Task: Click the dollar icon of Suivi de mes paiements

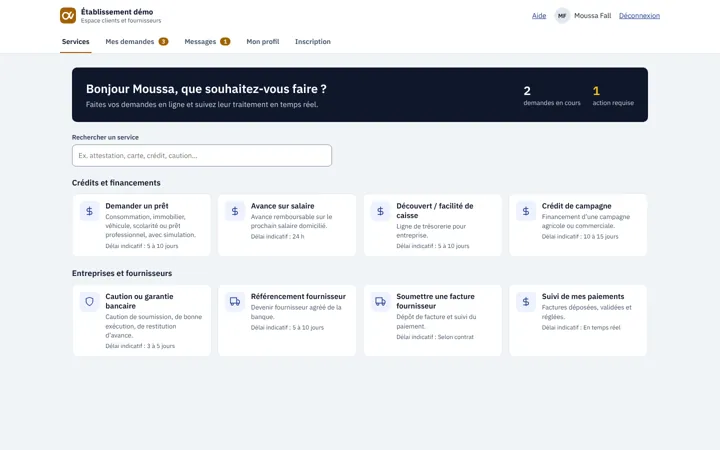Action: [526, 302]
